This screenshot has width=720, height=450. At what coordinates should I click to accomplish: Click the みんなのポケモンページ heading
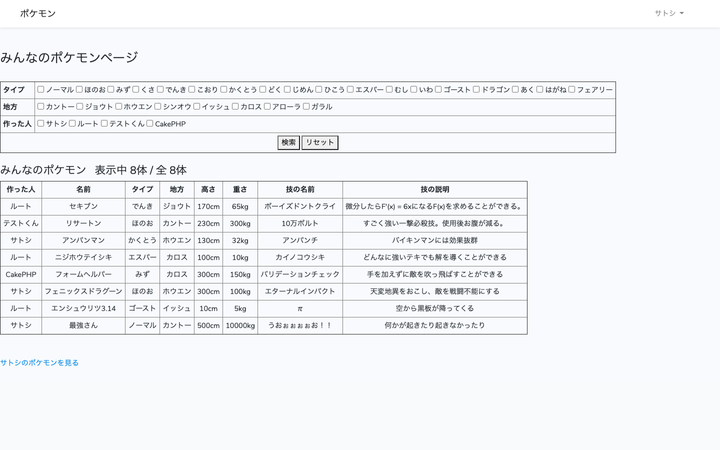click(x=69, y=57)
